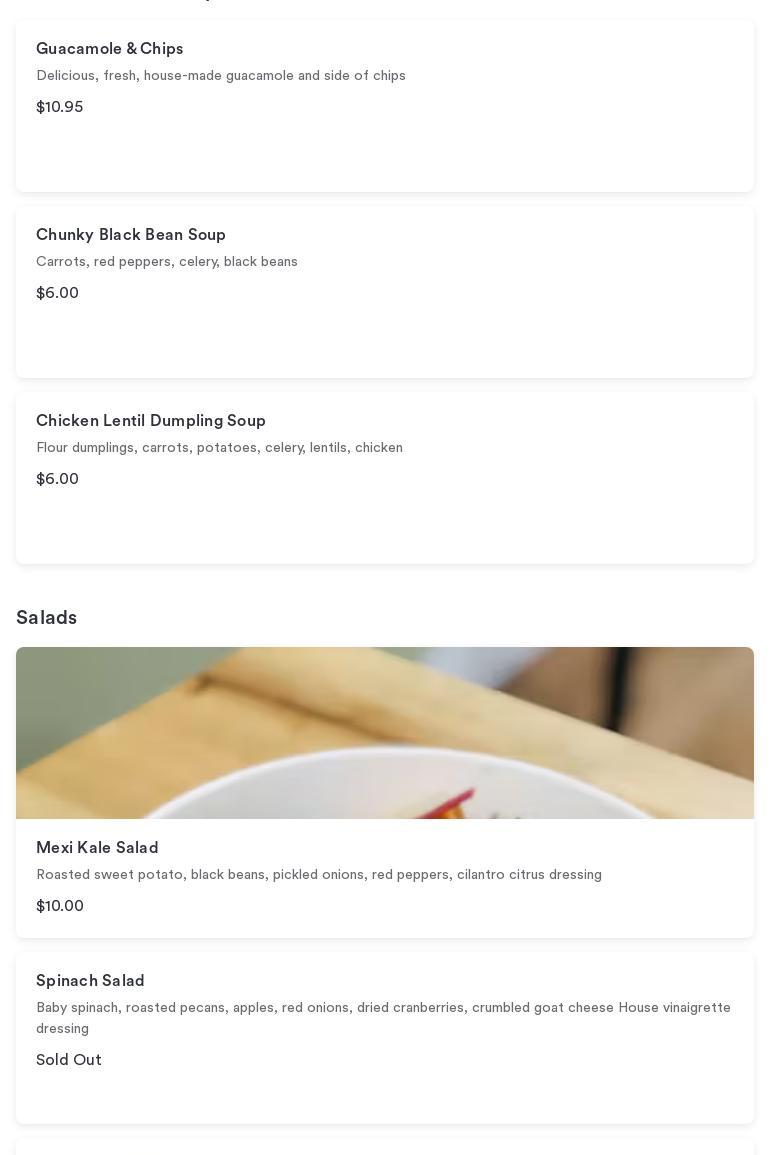Click the Chicken Lentil Dumpling Soup description
The height and width of the screenshot is (1155, 770).
coord(220,448)
